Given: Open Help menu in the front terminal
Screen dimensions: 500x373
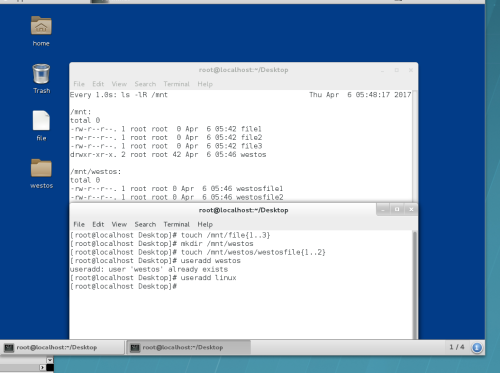Looking at the screenshot, I should (x=205, y=224).
